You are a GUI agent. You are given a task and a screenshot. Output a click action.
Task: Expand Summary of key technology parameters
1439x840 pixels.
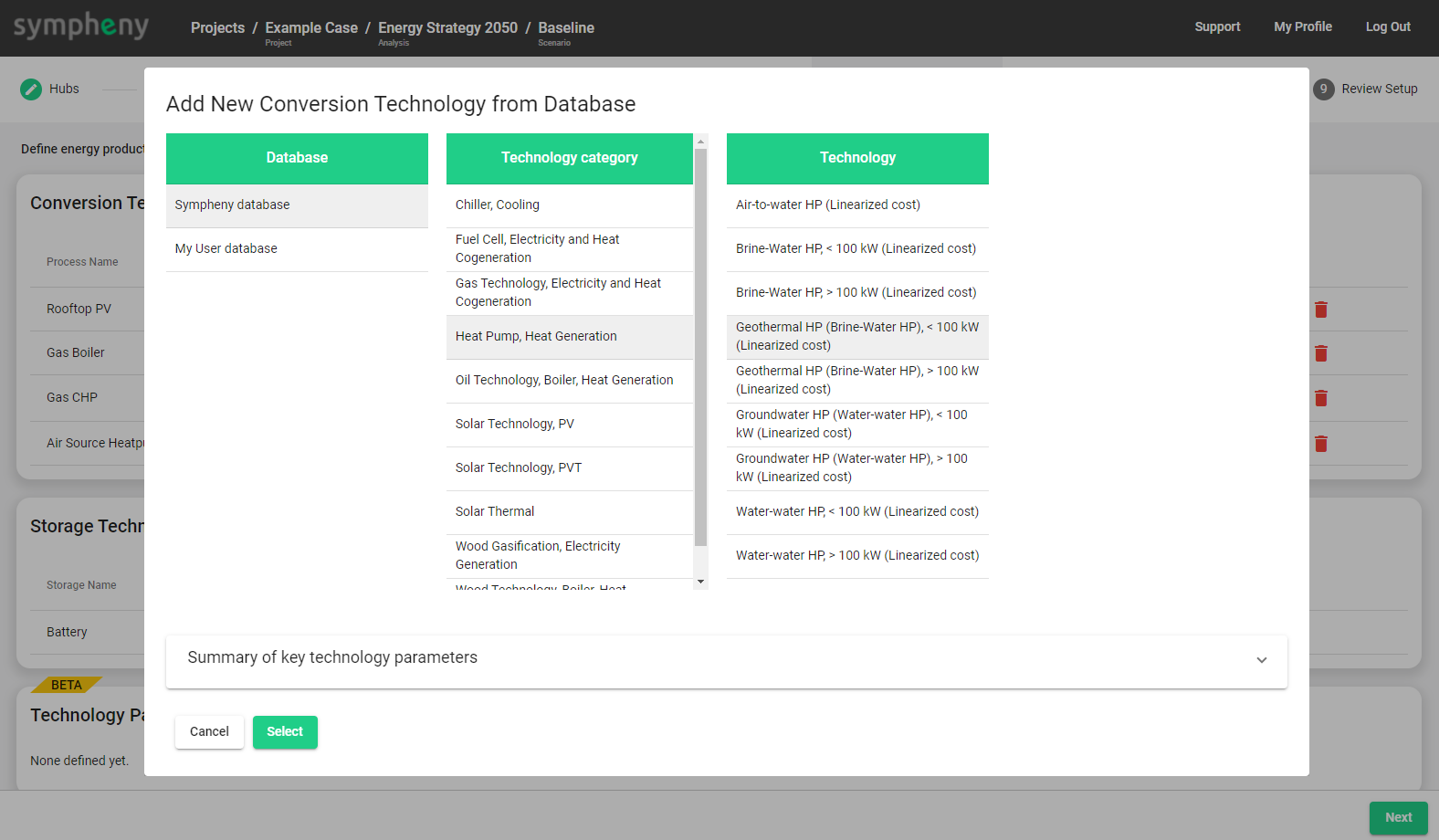click(1261, 660)
